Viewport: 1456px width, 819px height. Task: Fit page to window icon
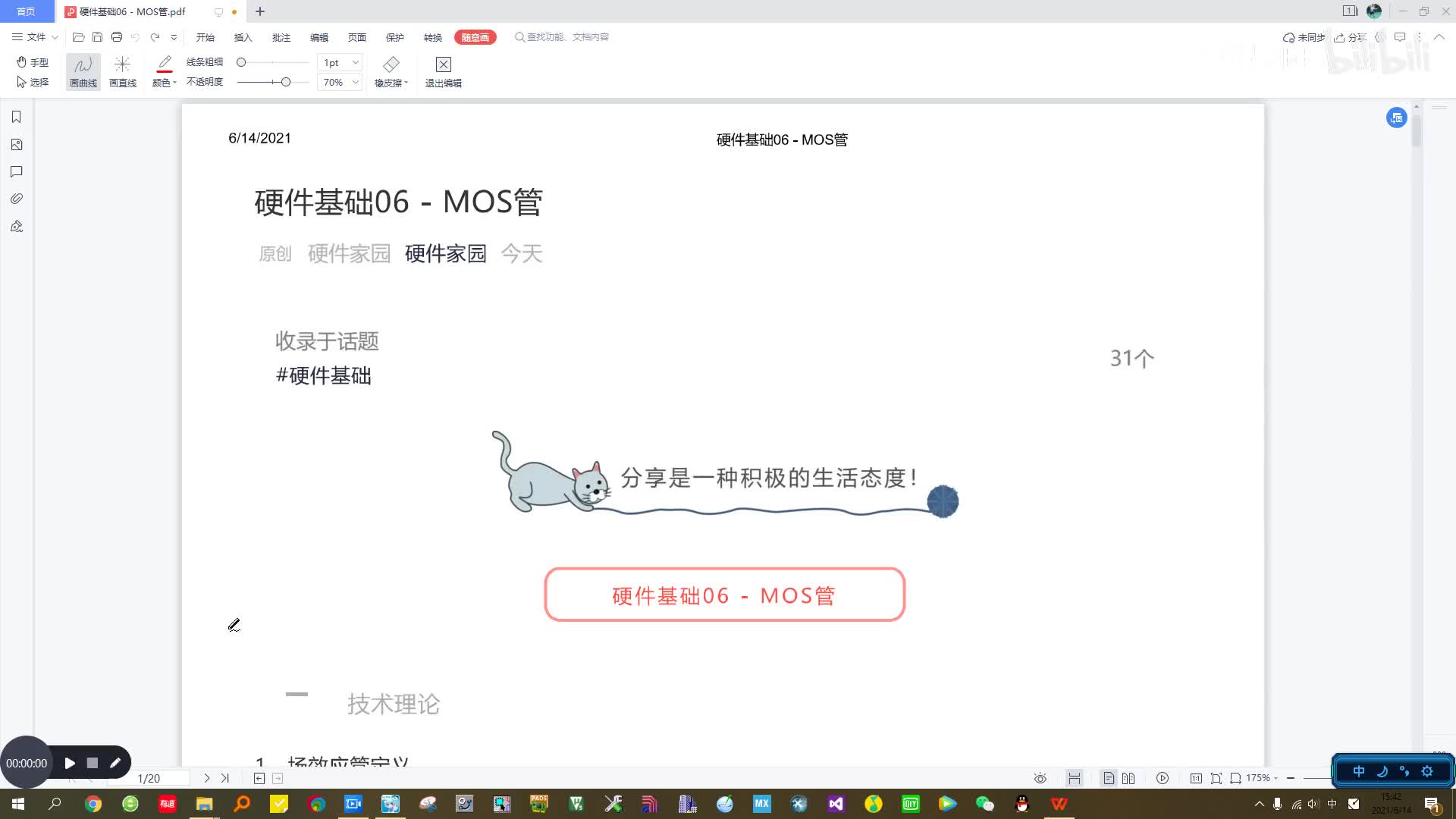pyautogui.click(x=1216, y=778)
